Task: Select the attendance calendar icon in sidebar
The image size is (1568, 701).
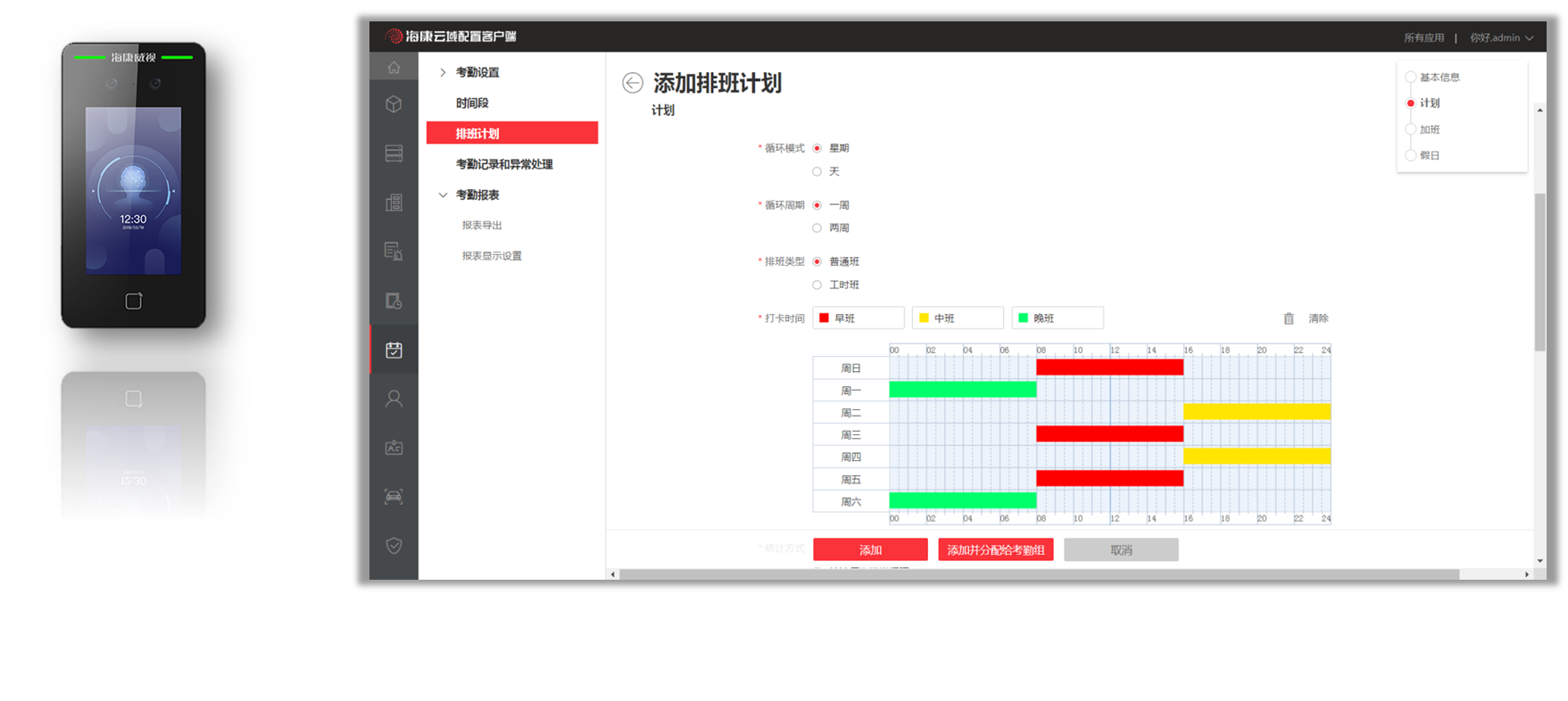Action: click(394, 350)
